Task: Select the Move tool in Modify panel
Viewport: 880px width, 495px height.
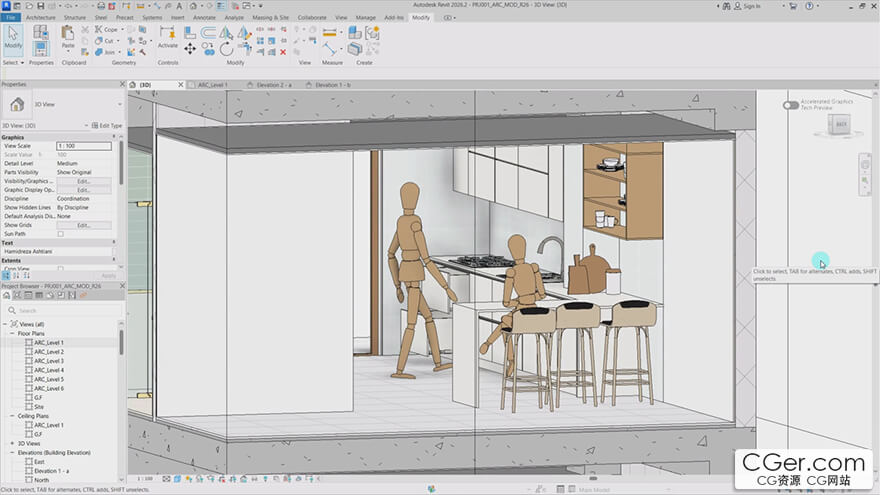Action: (x=190, y=48)
